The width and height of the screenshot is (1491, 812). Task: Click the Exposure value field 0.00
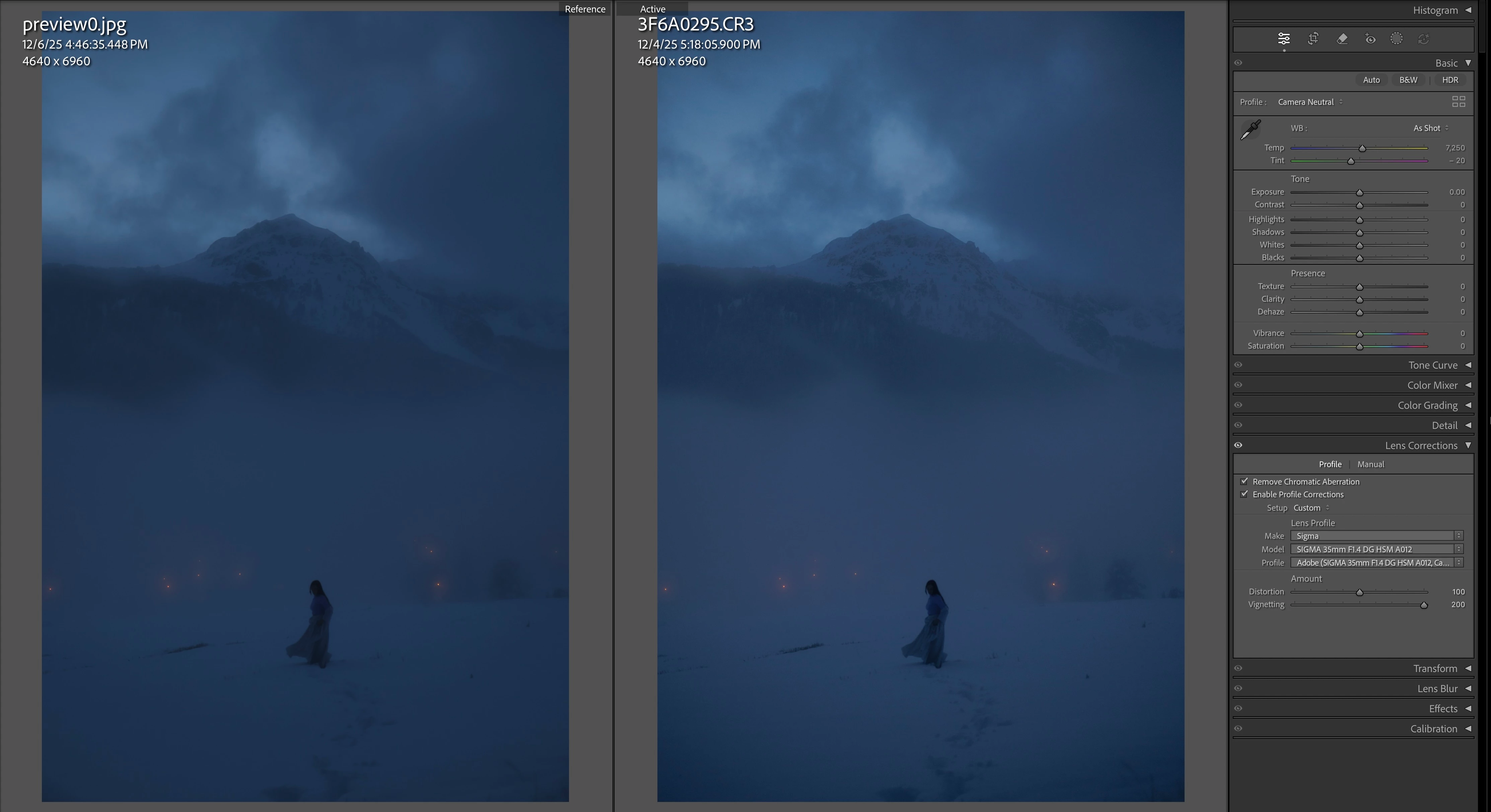1457,192
